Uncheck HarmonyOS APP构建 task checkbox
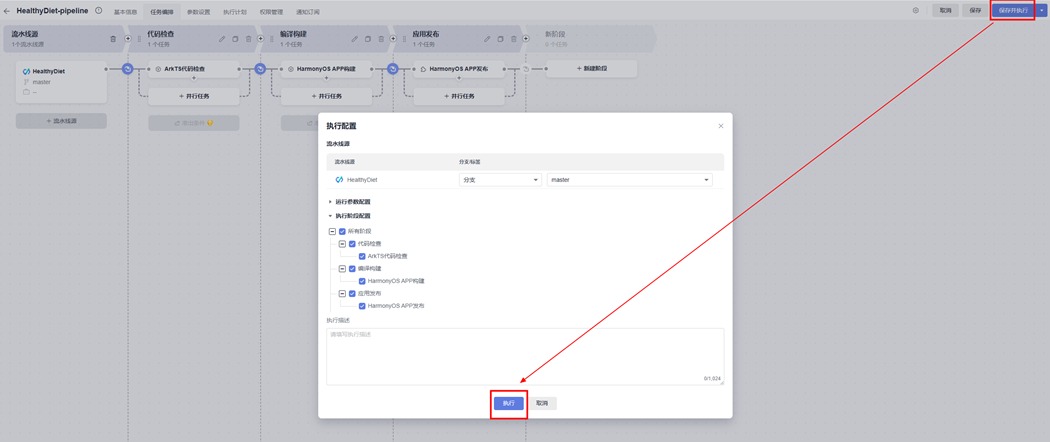The height and width of the screenshot is (442, 1050). click(x=362, y=281)
